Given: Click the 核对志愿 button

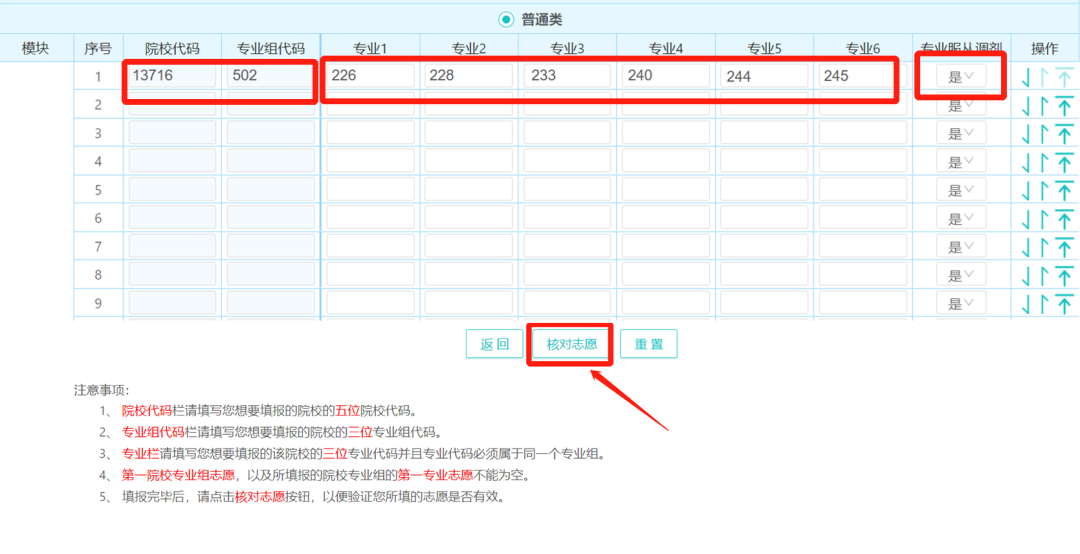Looking at the screenshot, I should 572,344.
